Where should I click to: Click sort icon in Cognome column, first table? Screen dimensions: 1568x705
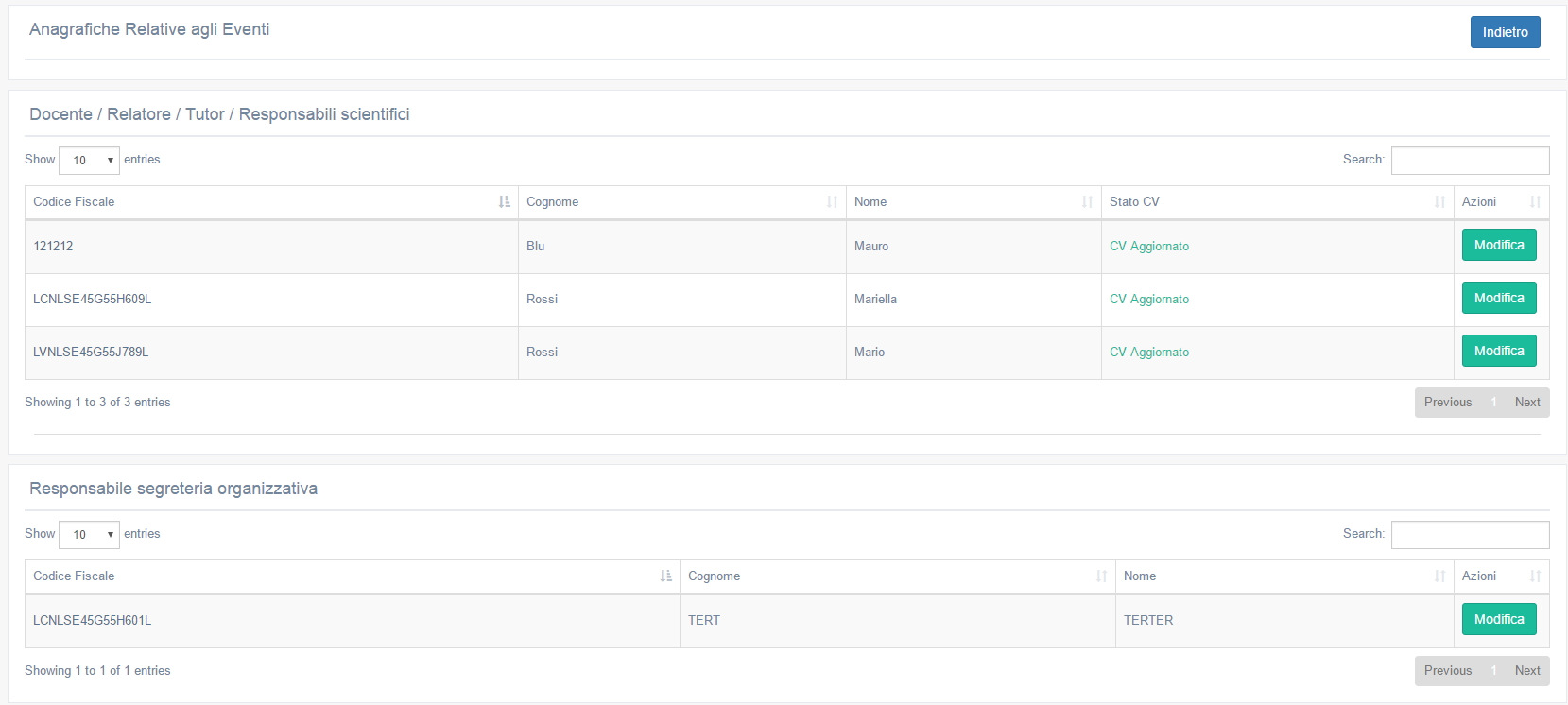pos(832,202)
